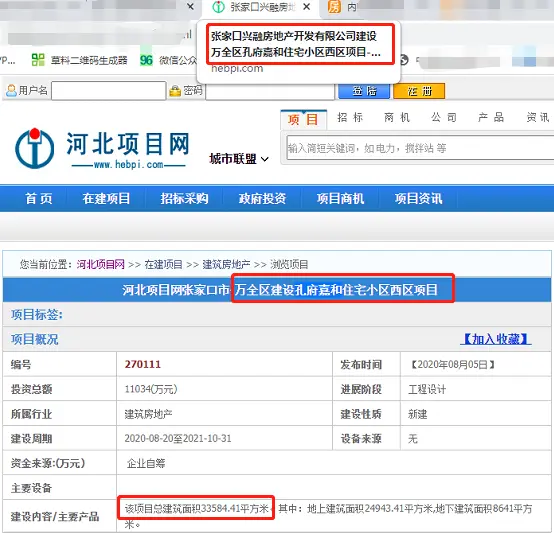Image resolution: width=554 pixels, height=533 pixels.
Task: Open 项目商机 in the navigation bar
Action: click(x=340, y=199)
